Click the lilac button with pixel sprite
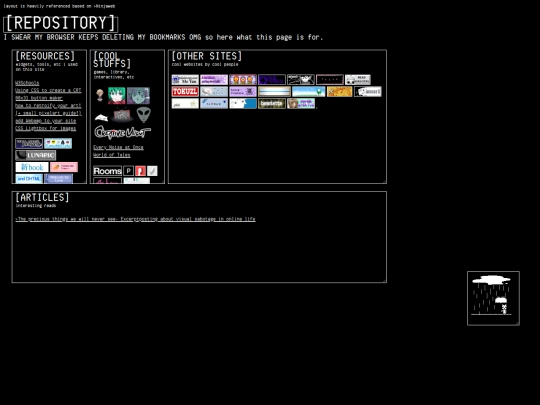 [243, 92]
